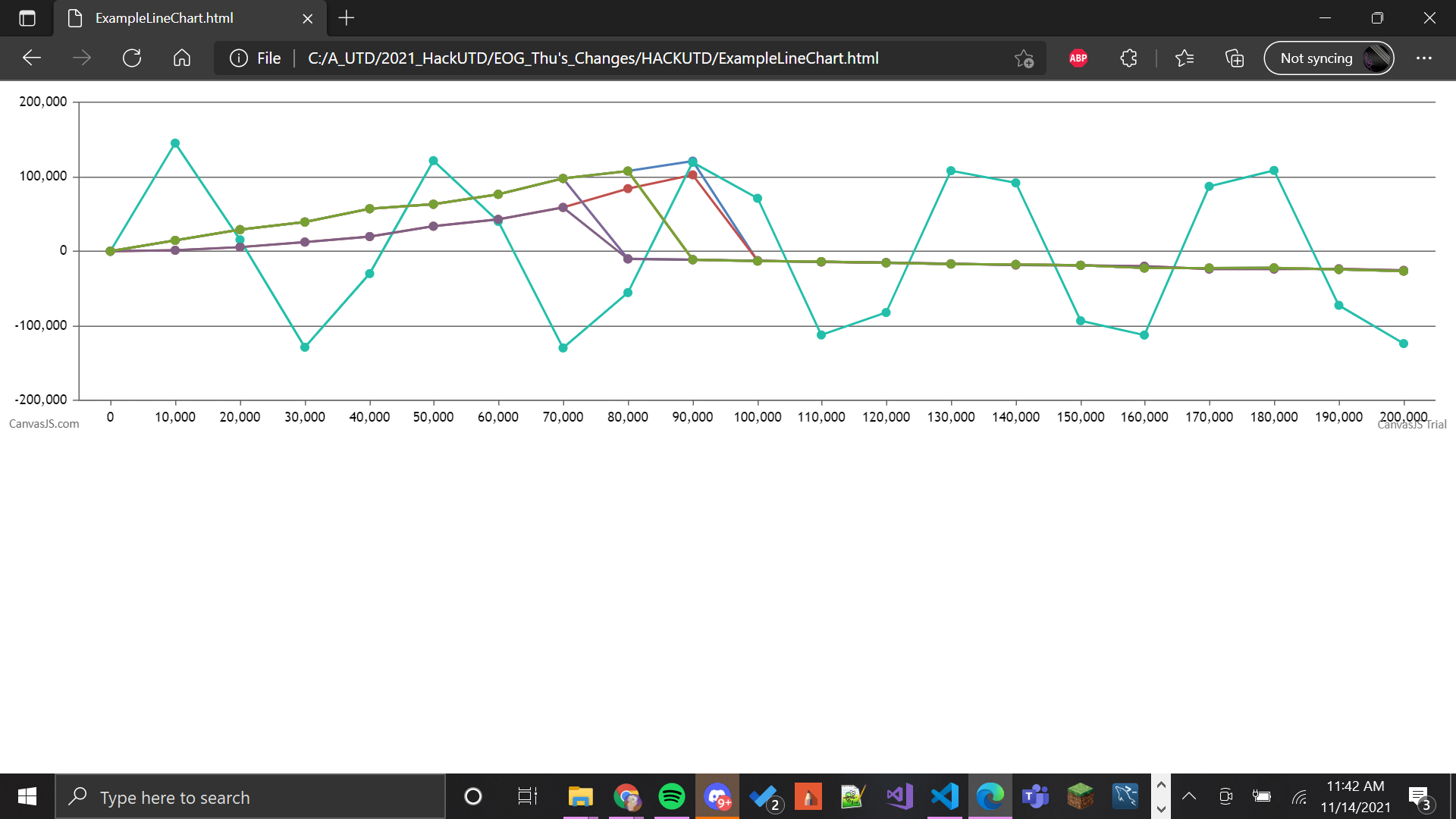Select the ExampleLineChart.html tab
This screenshot has height=819, width=1456.
point(165,18)
